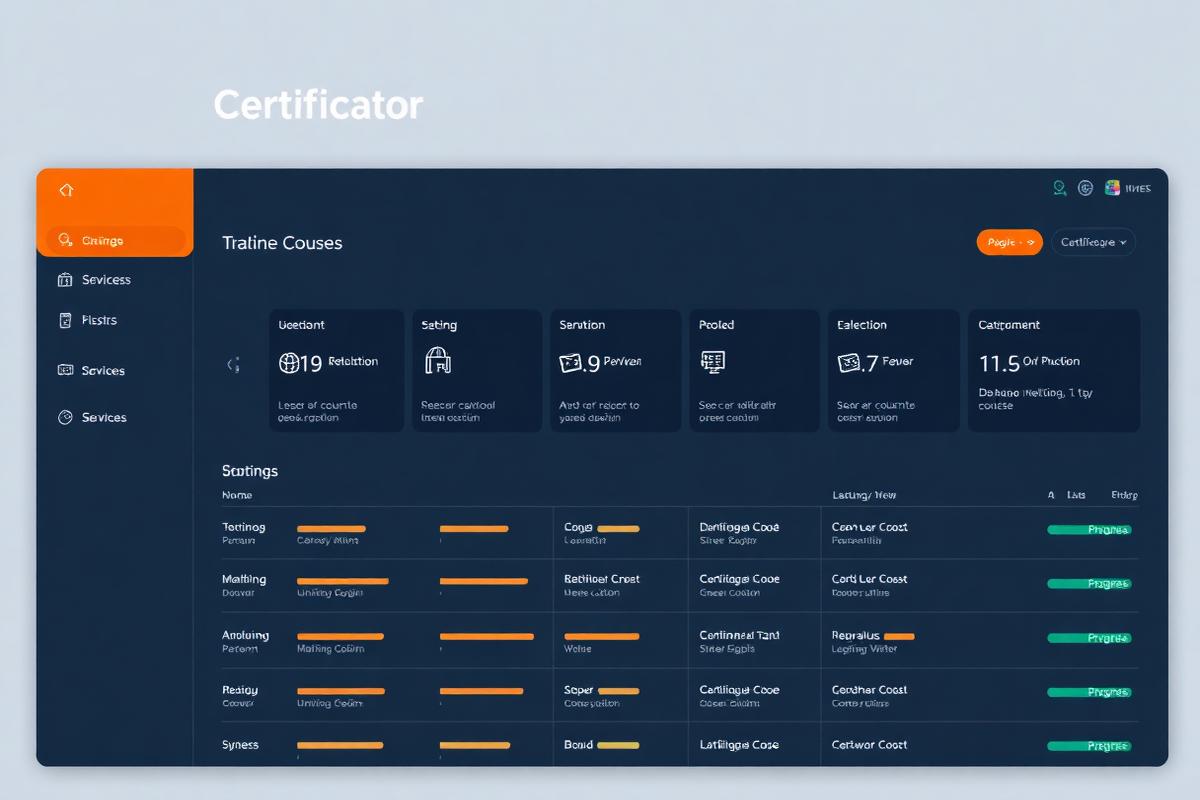Click the Totinog row name
This screenshot has height=800, width=1200.
[244, 527]
